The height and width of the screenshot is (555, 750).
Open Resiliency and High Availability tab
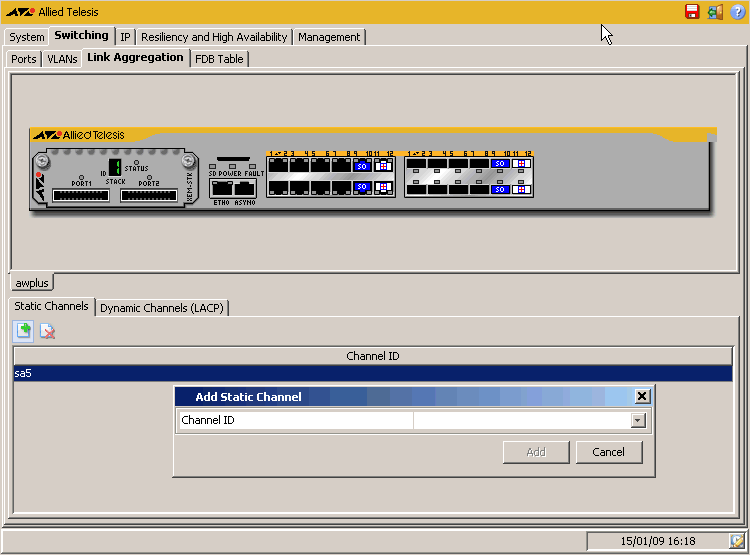point(214,37)
